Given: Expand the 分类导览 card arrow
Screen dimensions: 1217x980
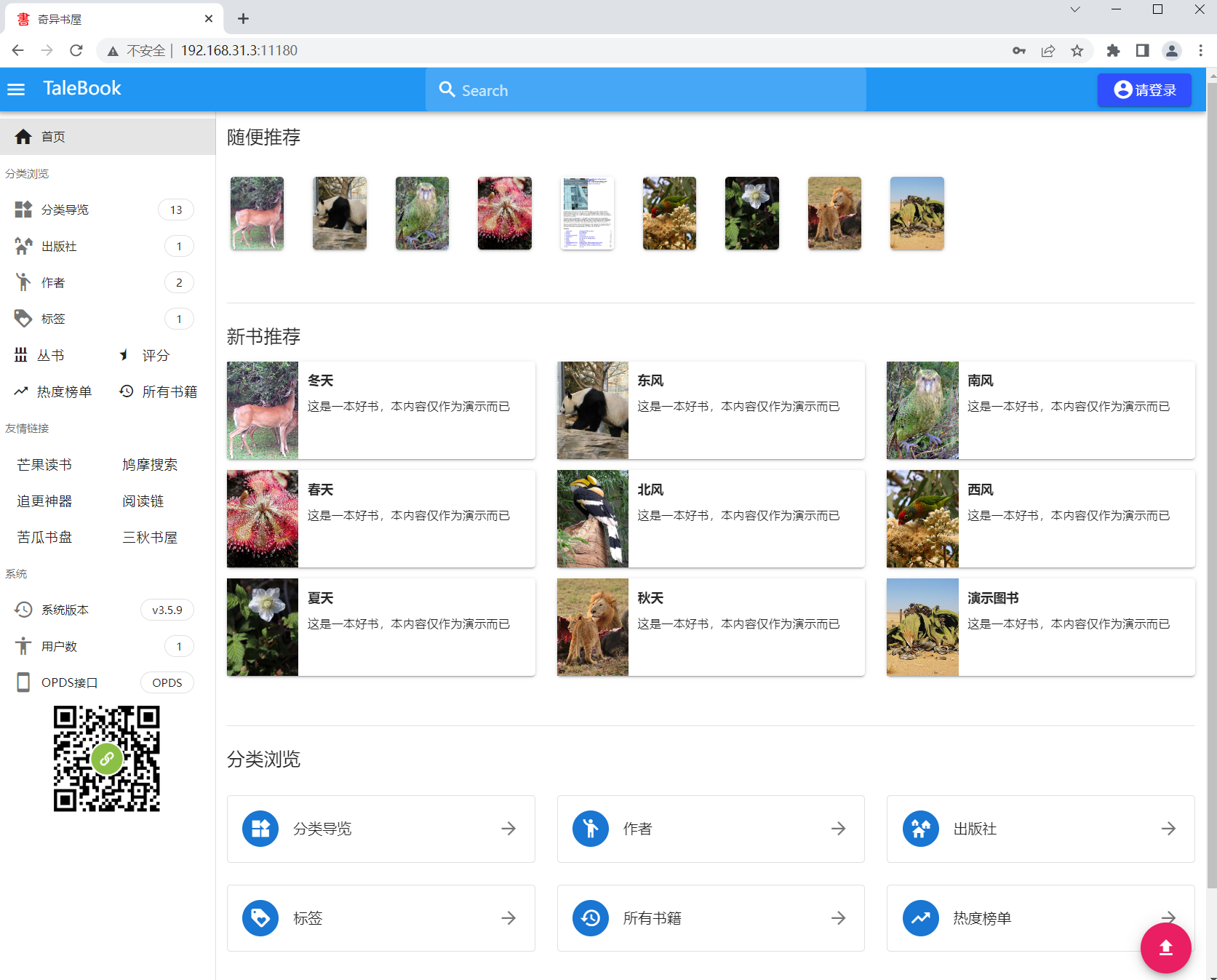Looking at the screenshot, I should coord(508,829).
